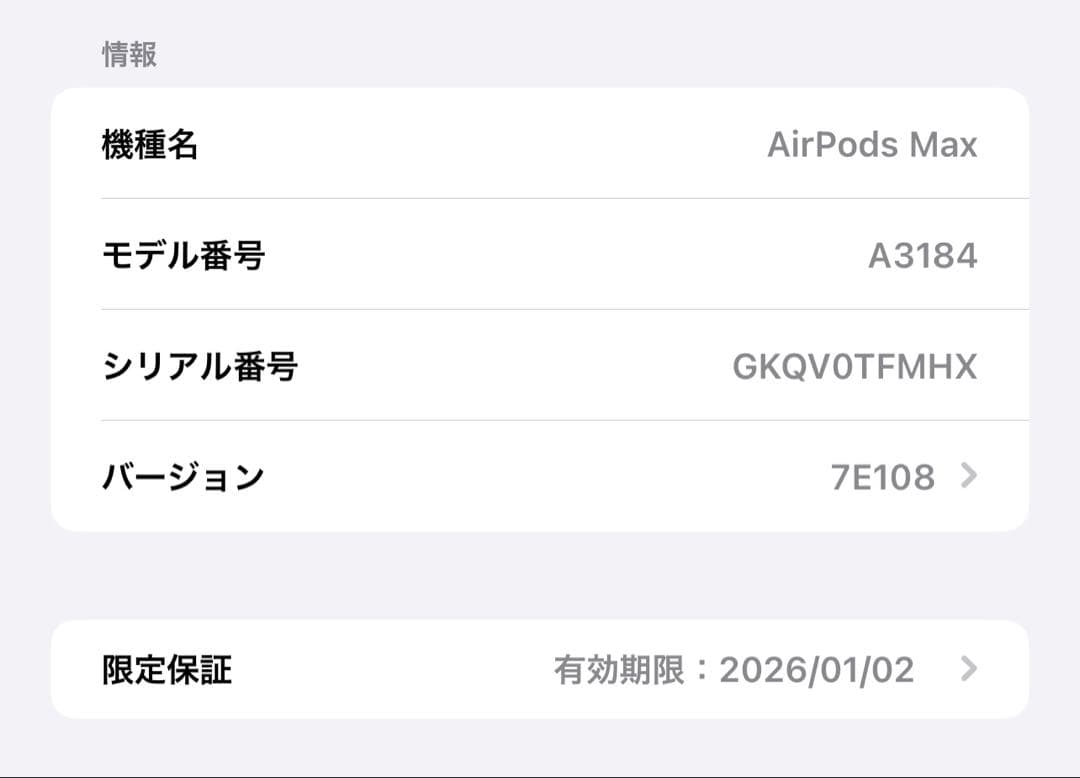The width and height of the screenshot is (1080, 778).
Task: Select the モデル番号 row
Action: pyautogui.click(x=540, y=255)
